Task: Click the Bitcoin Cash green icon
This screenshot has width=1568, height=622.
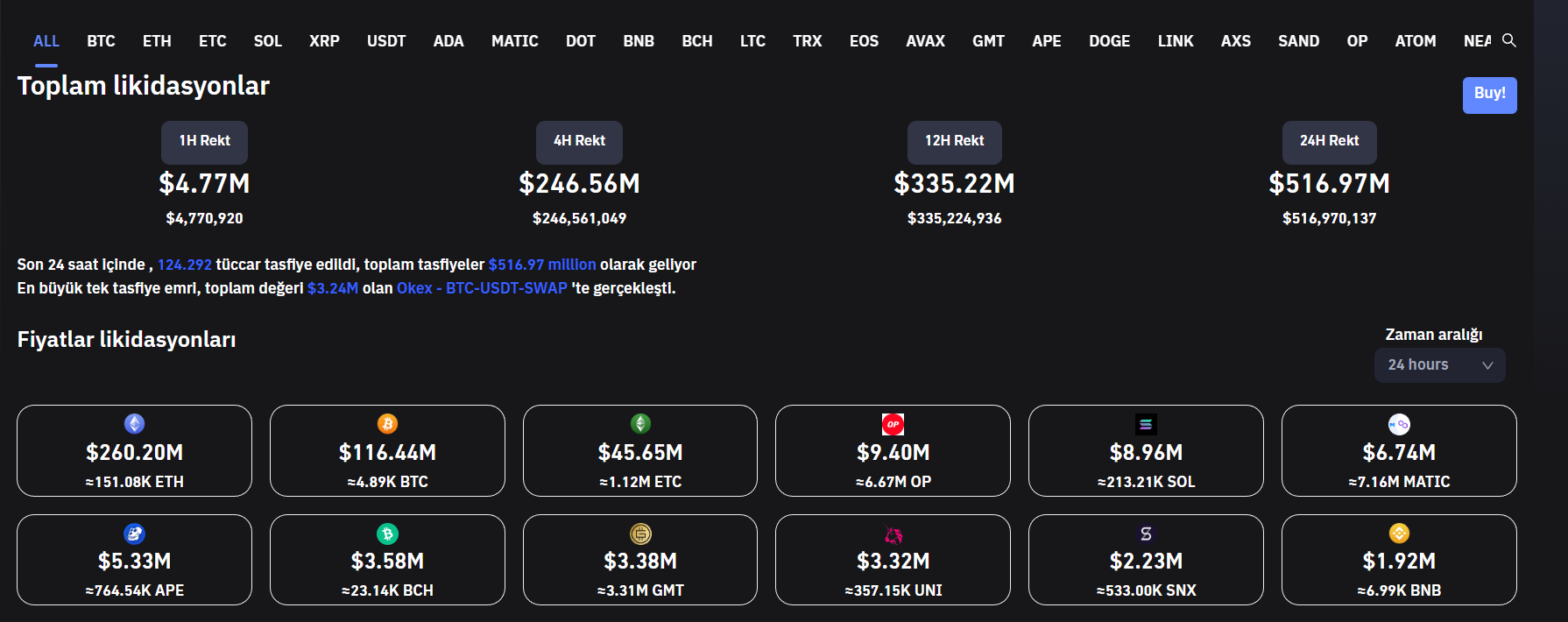Action: 387,534
